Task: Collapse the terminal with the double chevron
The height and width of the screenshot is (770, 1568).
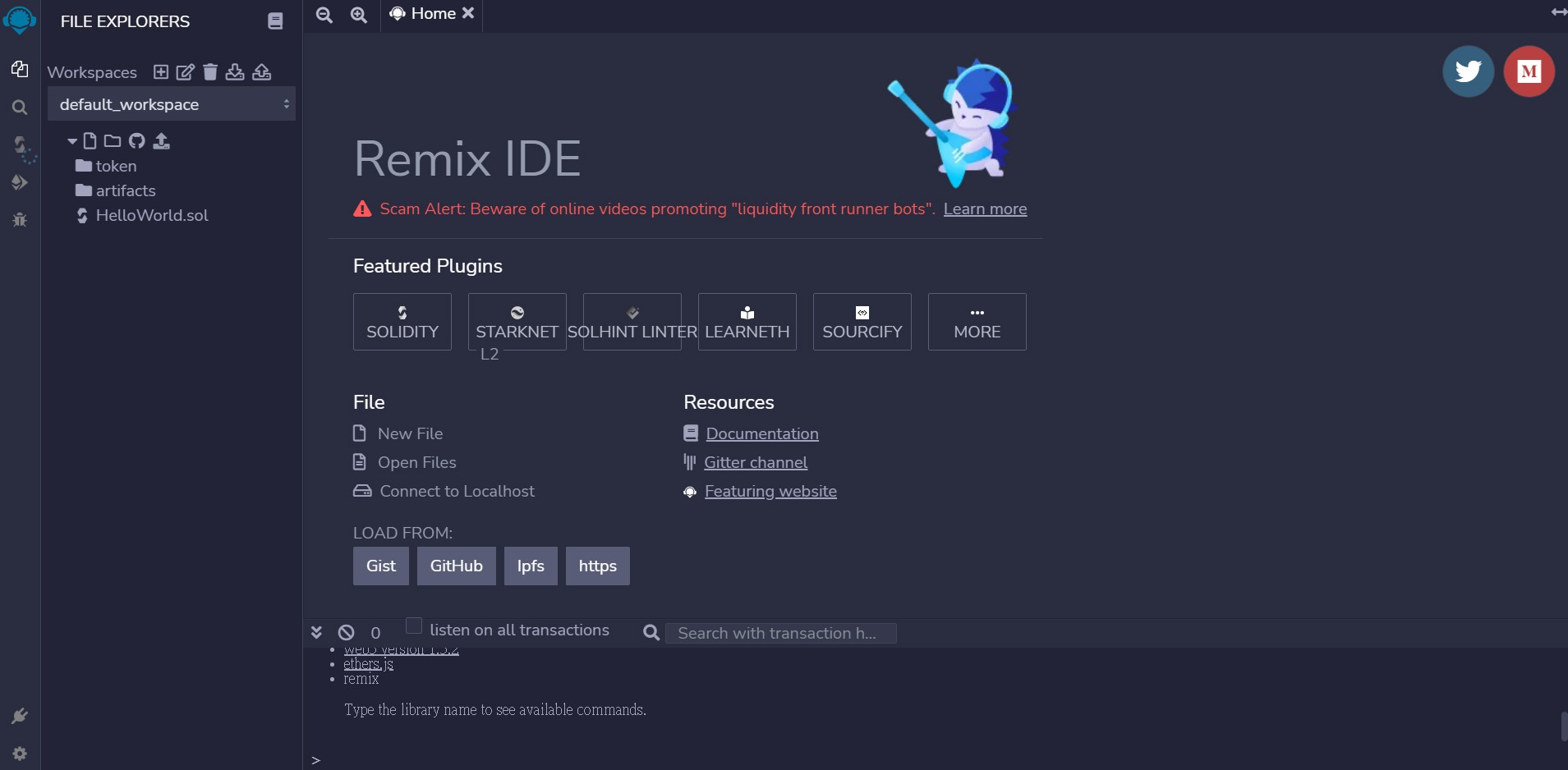Action: click(316, 632)
